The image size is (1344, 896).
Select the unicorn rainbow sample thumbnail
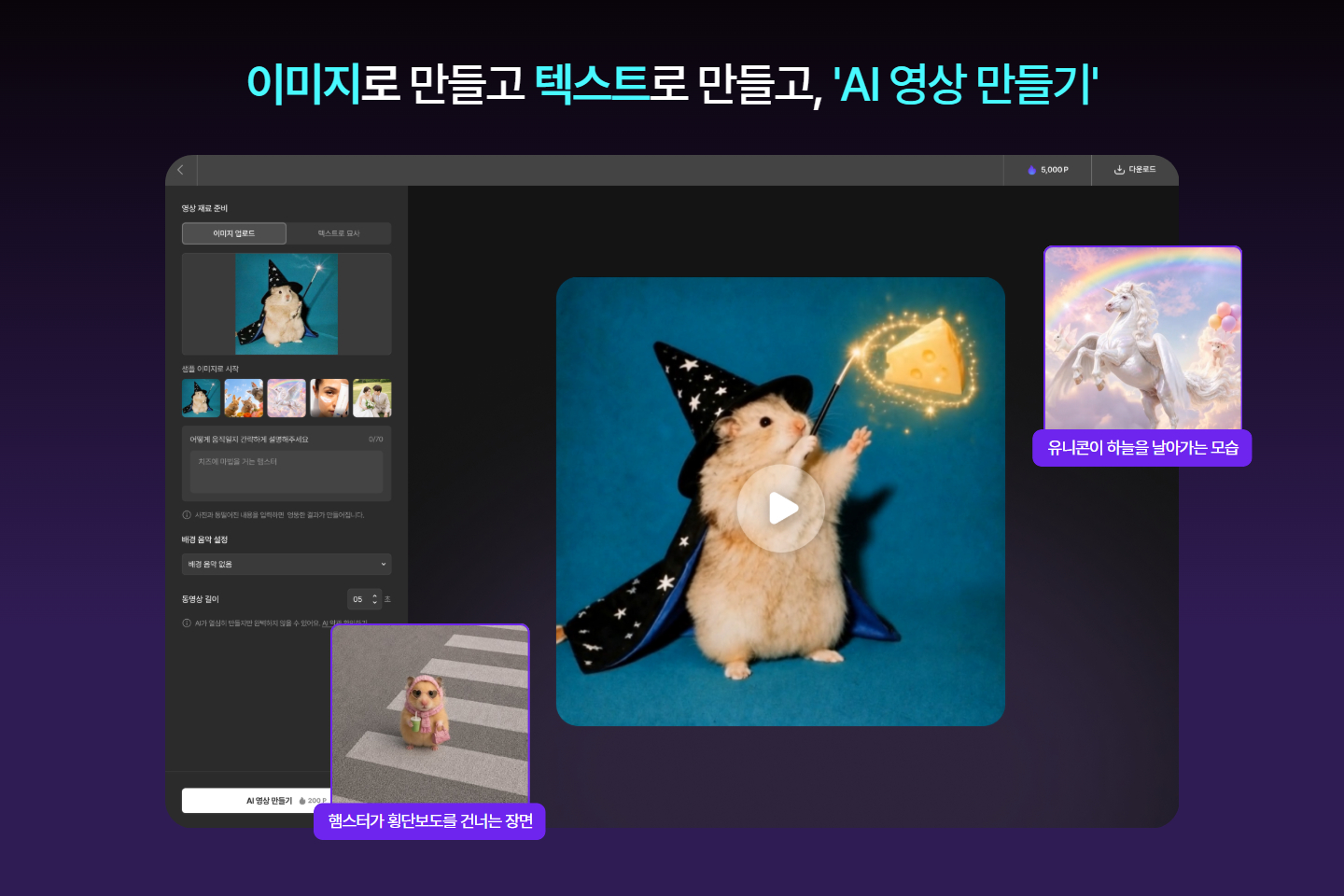coord(287,398)
